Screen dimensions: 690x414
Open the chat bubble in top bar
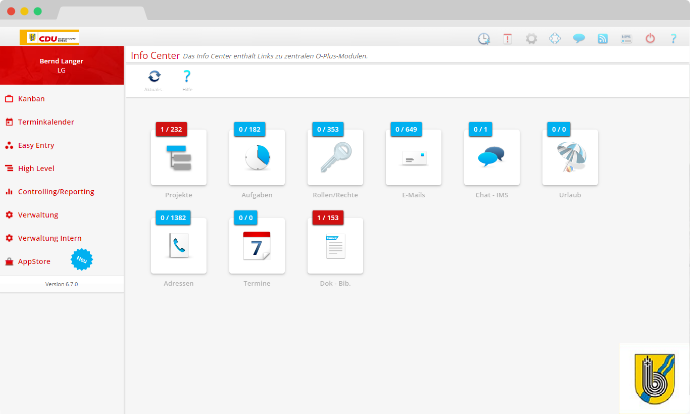pos(579,38)
